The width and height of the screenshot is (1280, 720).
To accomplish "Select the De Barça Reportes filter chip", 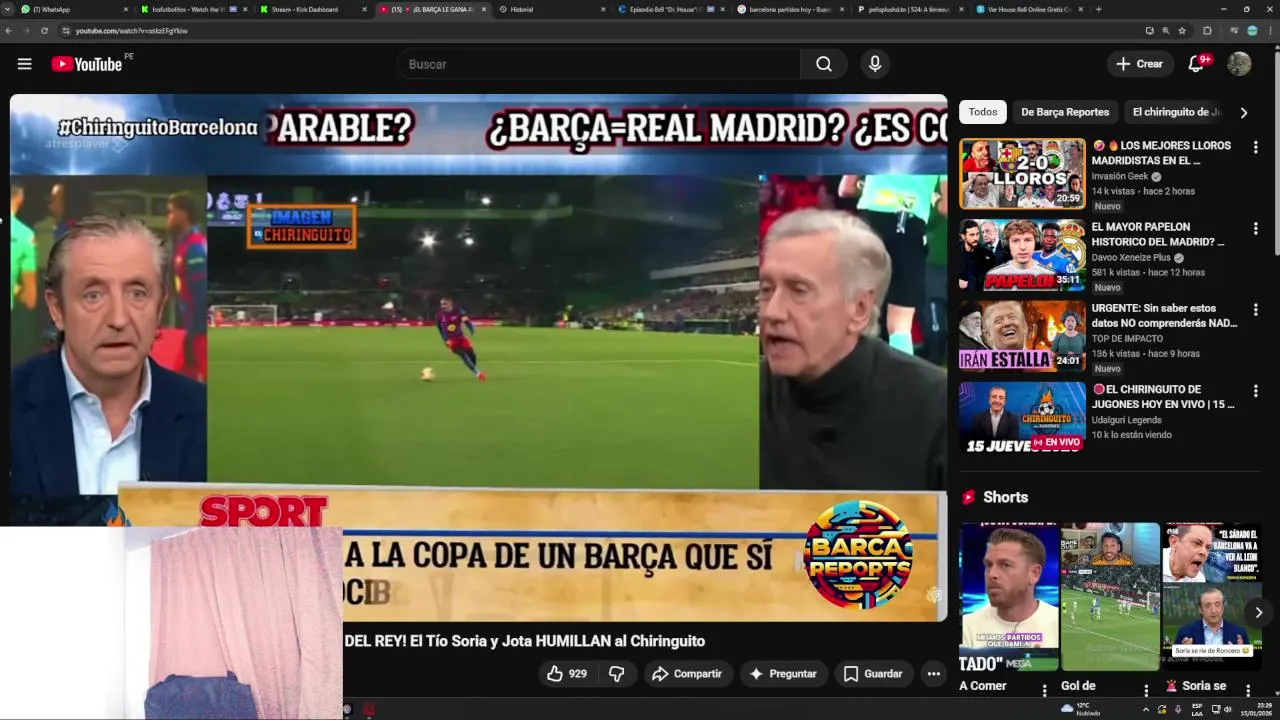I will [1065, 112].
